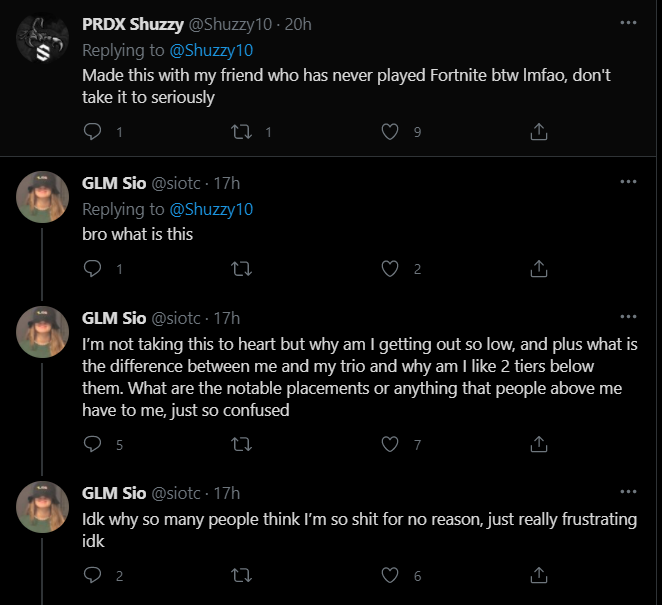The width and height of the screenshot is (662, 605).
Task: Reply to the "not taking this to heart" tweet
Action: tap(92, 444)
